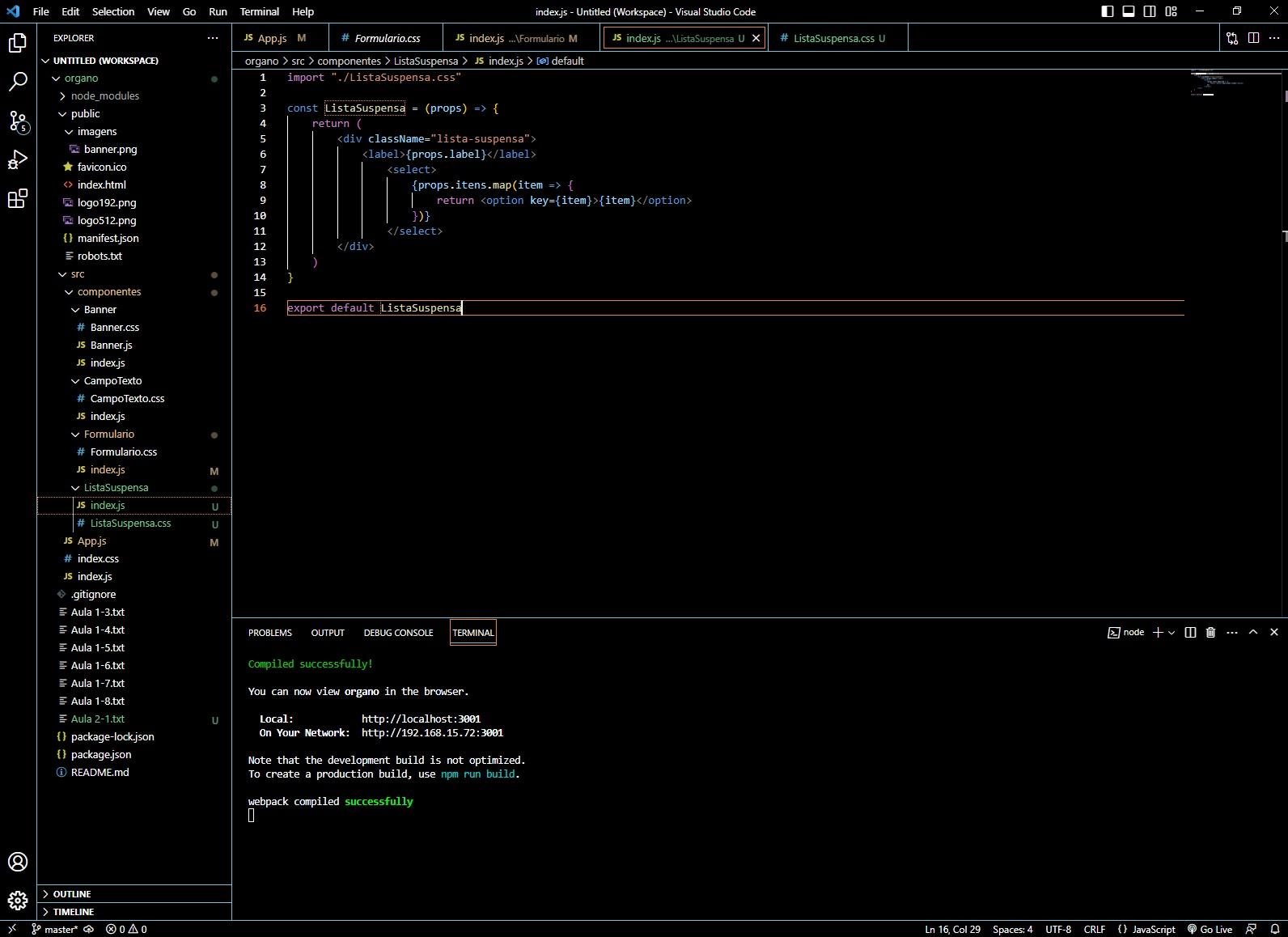Open editor more actions ellipsis
Image resolution: width=1288 pixels, height=937 pixels.
pyautogui.click(x=1274, y=38)
